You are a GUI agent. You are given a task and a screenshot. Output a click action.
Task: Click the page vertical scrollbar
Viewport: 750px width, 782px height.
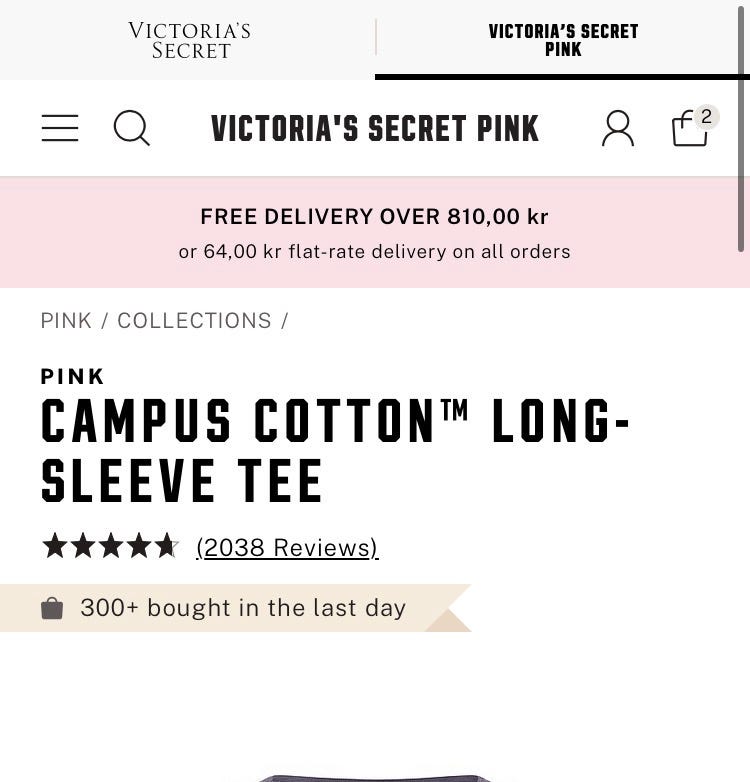click(741, 127)
